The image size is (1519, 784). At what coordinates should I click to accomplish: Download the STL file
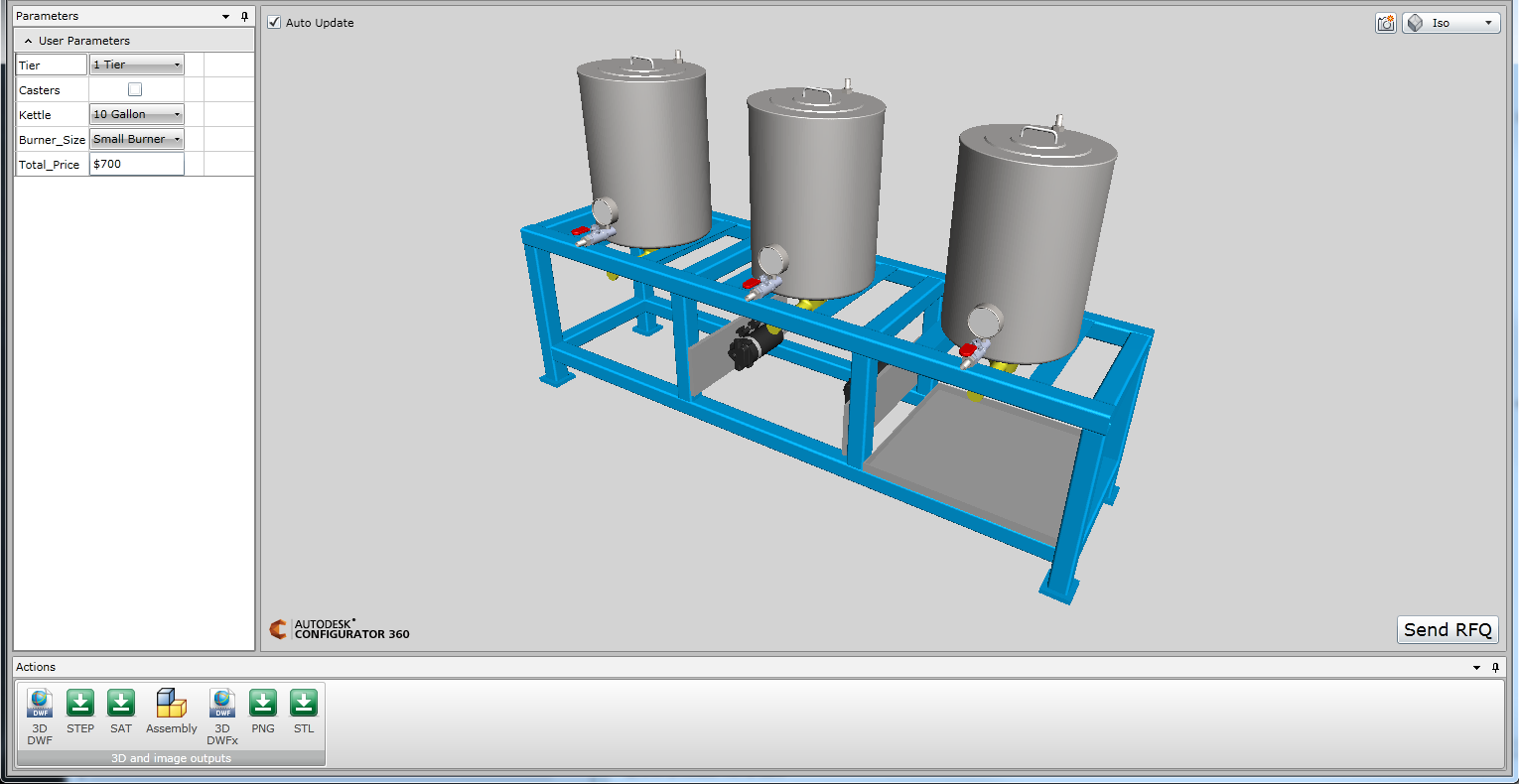[304, 712]
